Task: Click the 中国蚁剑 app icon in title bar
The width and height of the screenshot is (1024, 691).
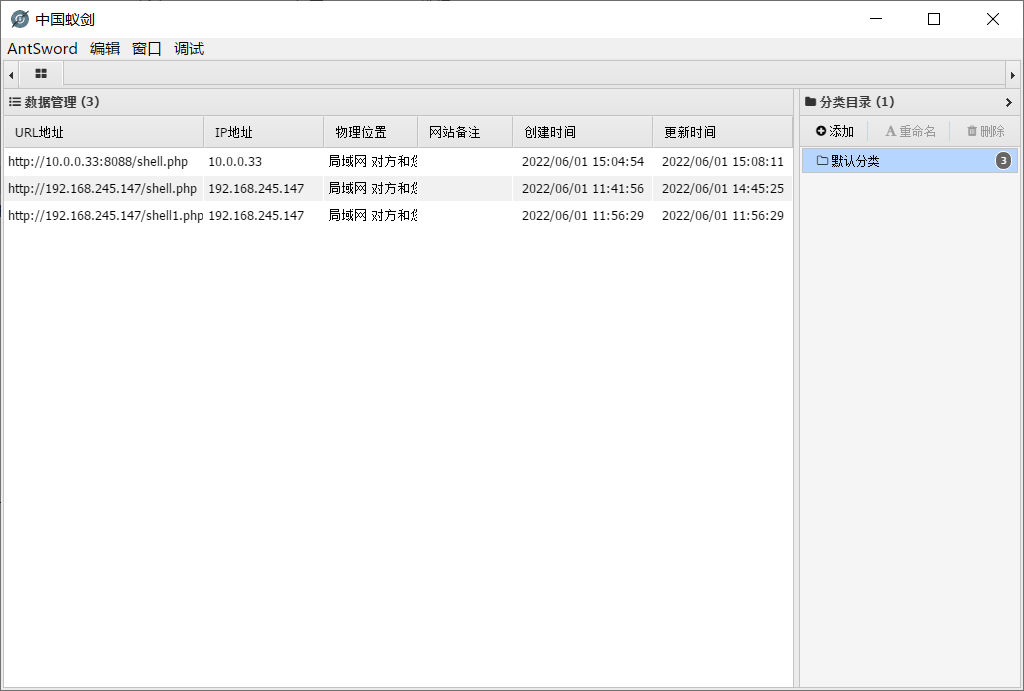Action: 20,19
